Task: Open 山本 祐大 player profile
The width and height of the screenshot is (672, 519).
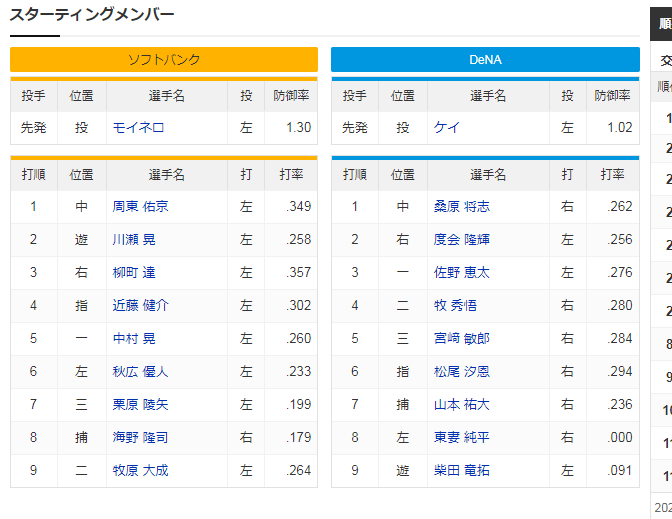Action: 462,405
